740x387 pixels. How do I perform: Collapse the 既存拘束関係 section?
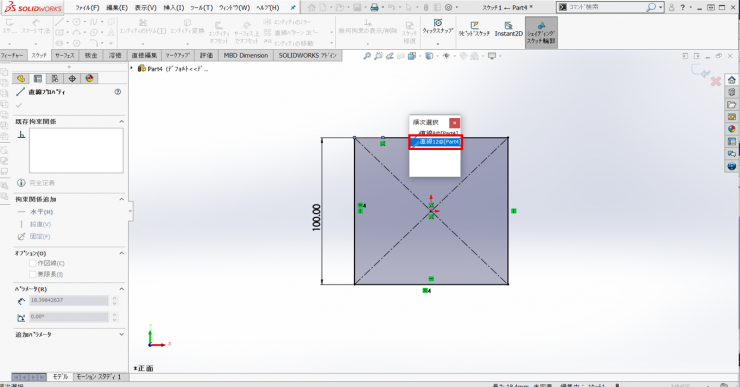click(x=121, y=122)
